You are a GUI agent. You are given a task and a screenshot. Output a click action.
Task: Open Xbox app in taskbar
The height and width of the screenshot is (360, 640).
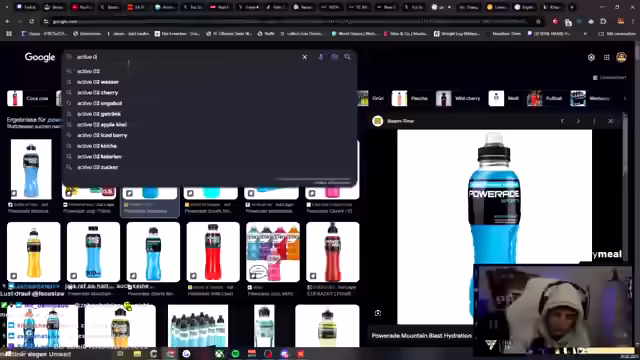click(219, 353)
